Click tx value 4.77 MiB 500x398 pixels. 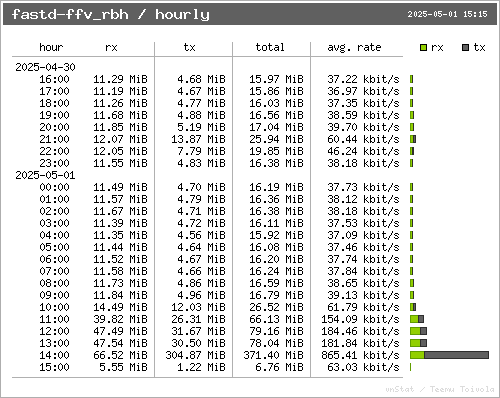pyautogui.click(x=201, y=103)
